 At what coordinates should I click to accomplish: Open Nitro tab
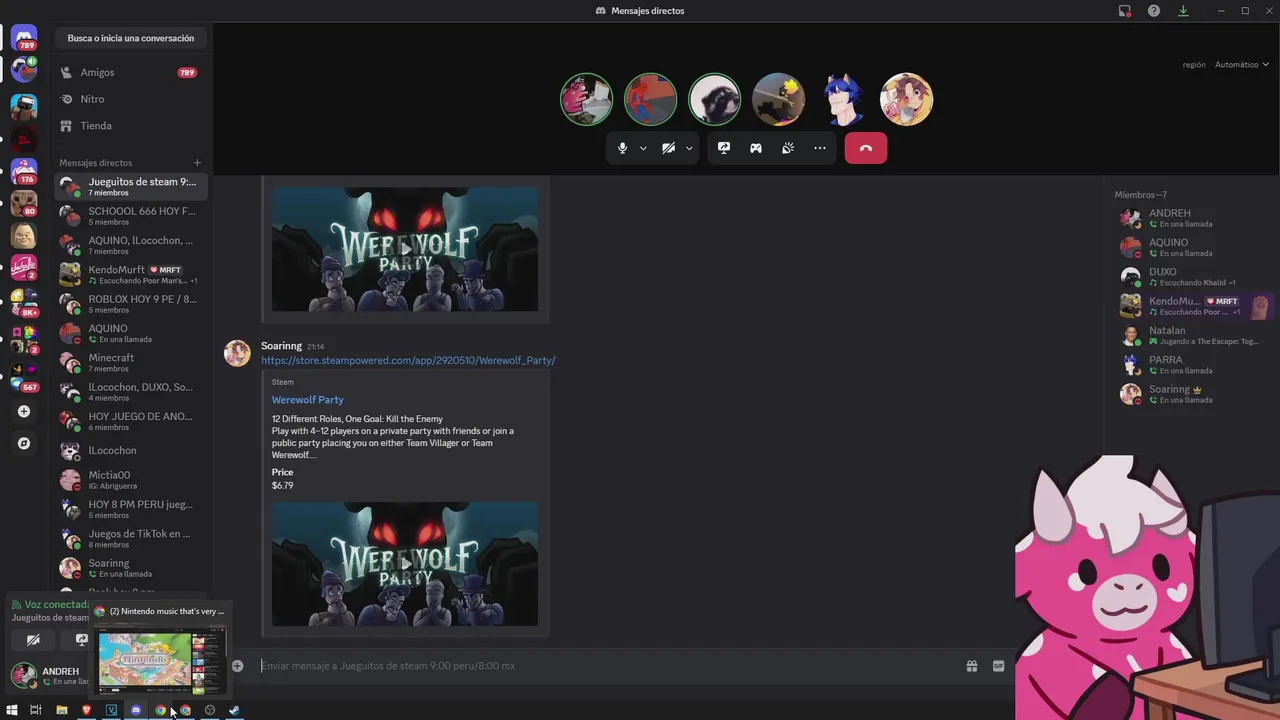(131, 99)
